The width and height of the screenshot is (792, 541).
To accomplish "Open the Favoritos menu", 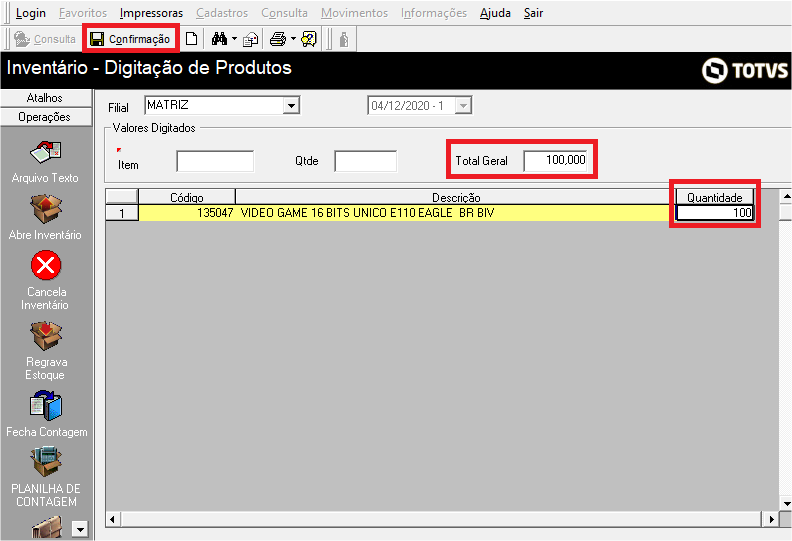I will pyautogui.click(x=83, y=13).
